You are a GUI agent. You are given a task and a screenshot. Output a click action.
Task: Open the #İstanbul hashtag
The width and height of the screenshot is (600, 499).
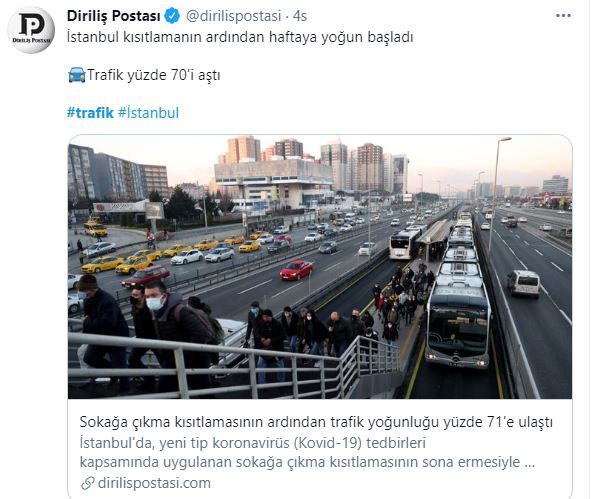(x=148, y=113)
